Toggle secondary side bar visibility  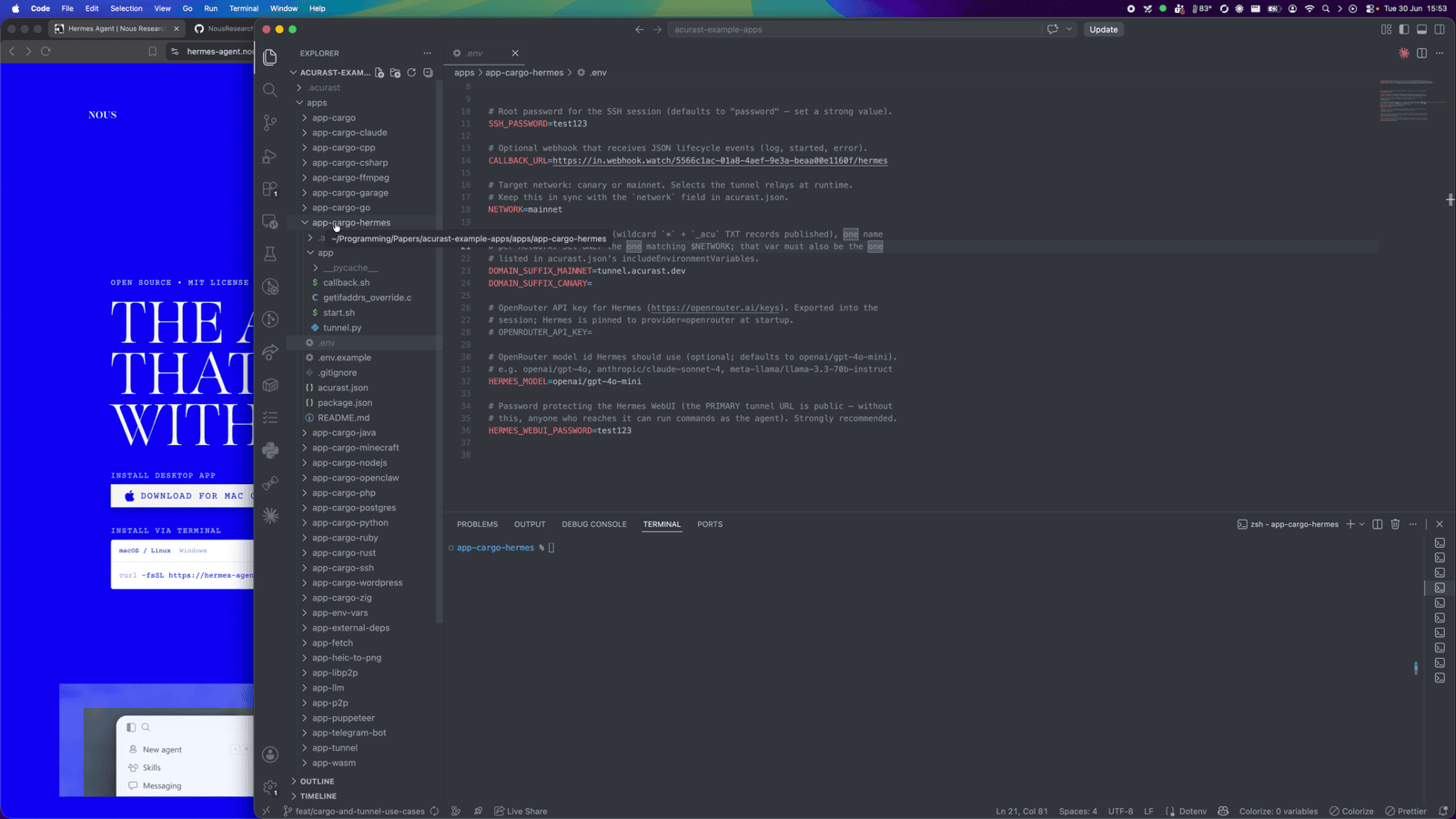tap(1440, 29)
